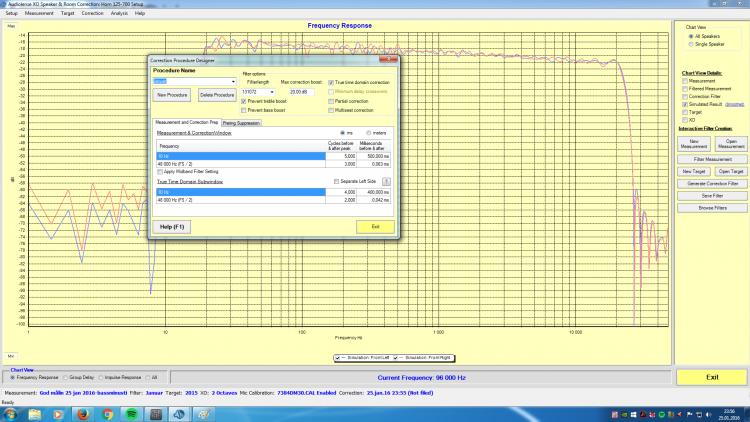Disable the Prevent treble boost checkbox

(245, 101)
